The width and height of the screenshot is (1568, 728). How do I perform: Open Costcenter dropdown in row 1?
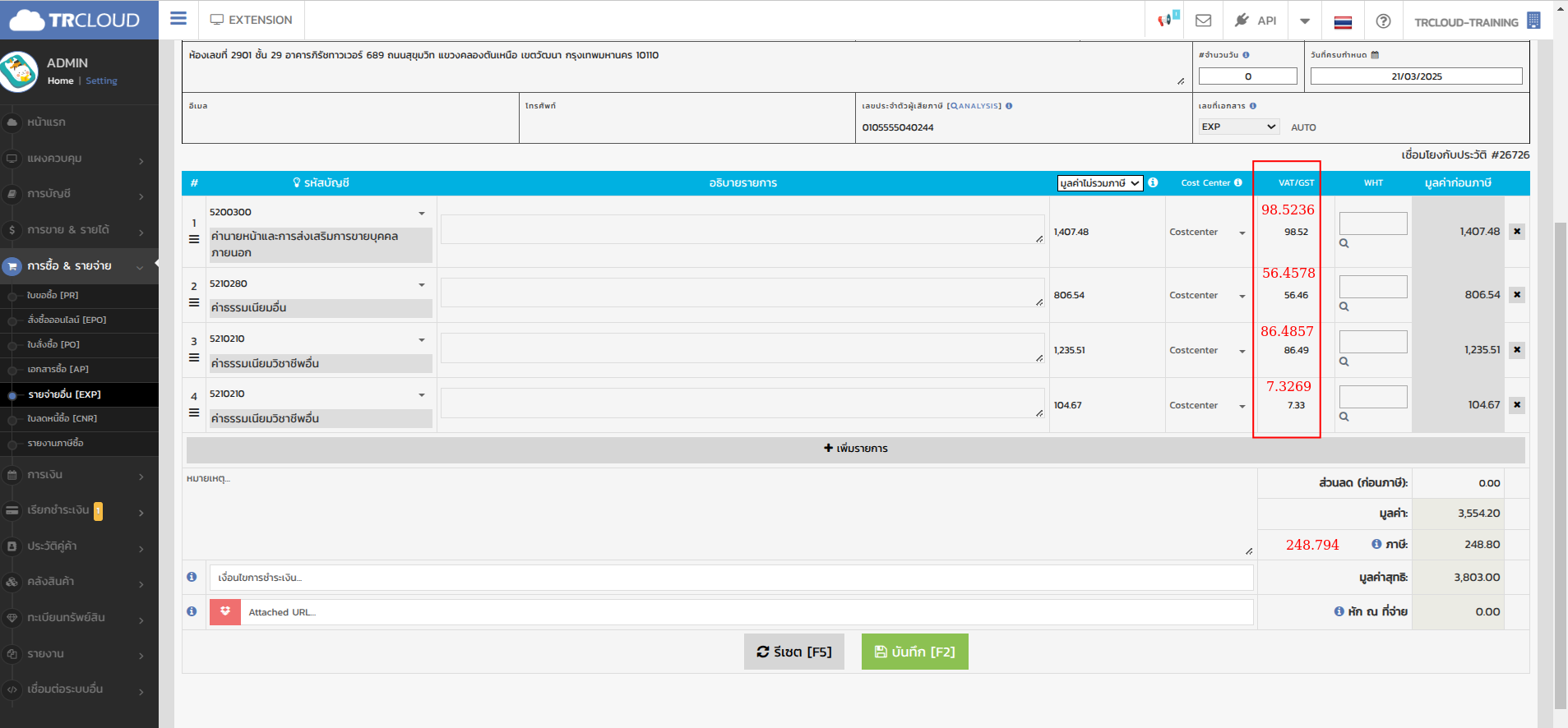click(1207, 233)
